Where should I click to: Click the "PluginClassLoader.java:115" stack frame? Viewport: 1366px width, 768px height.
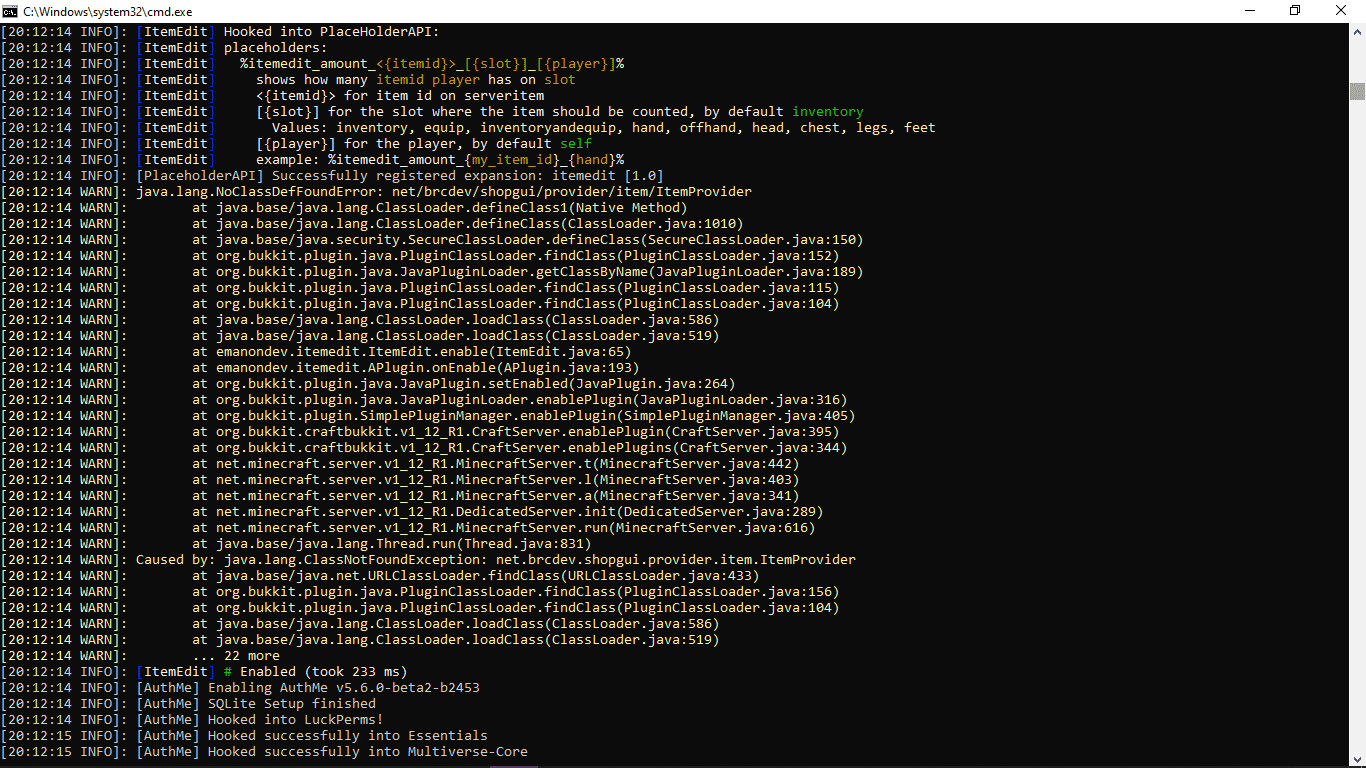(x=515, y=287)
